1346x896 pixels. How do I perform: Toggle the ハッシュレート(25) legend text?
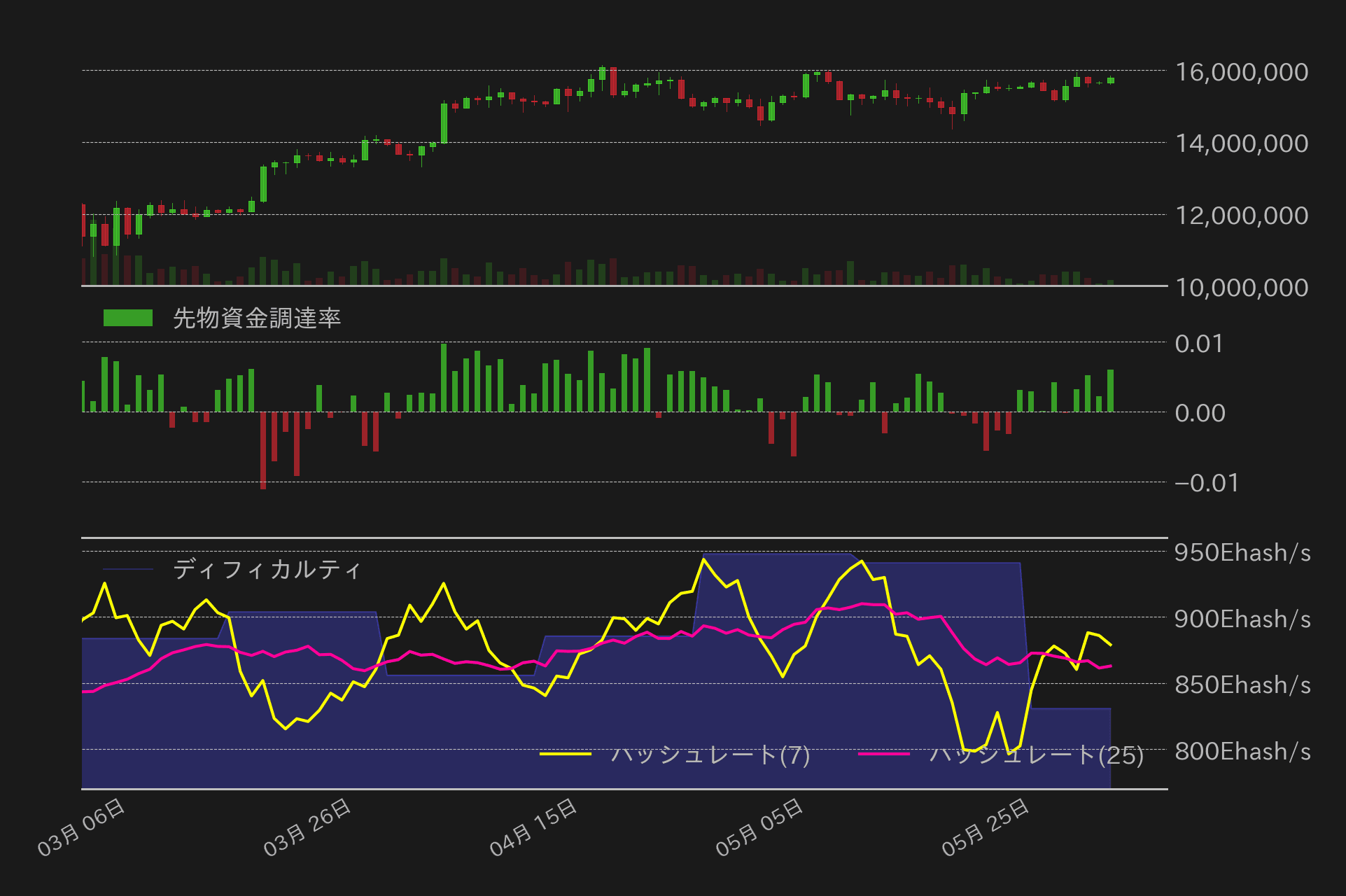[1036, 755]
